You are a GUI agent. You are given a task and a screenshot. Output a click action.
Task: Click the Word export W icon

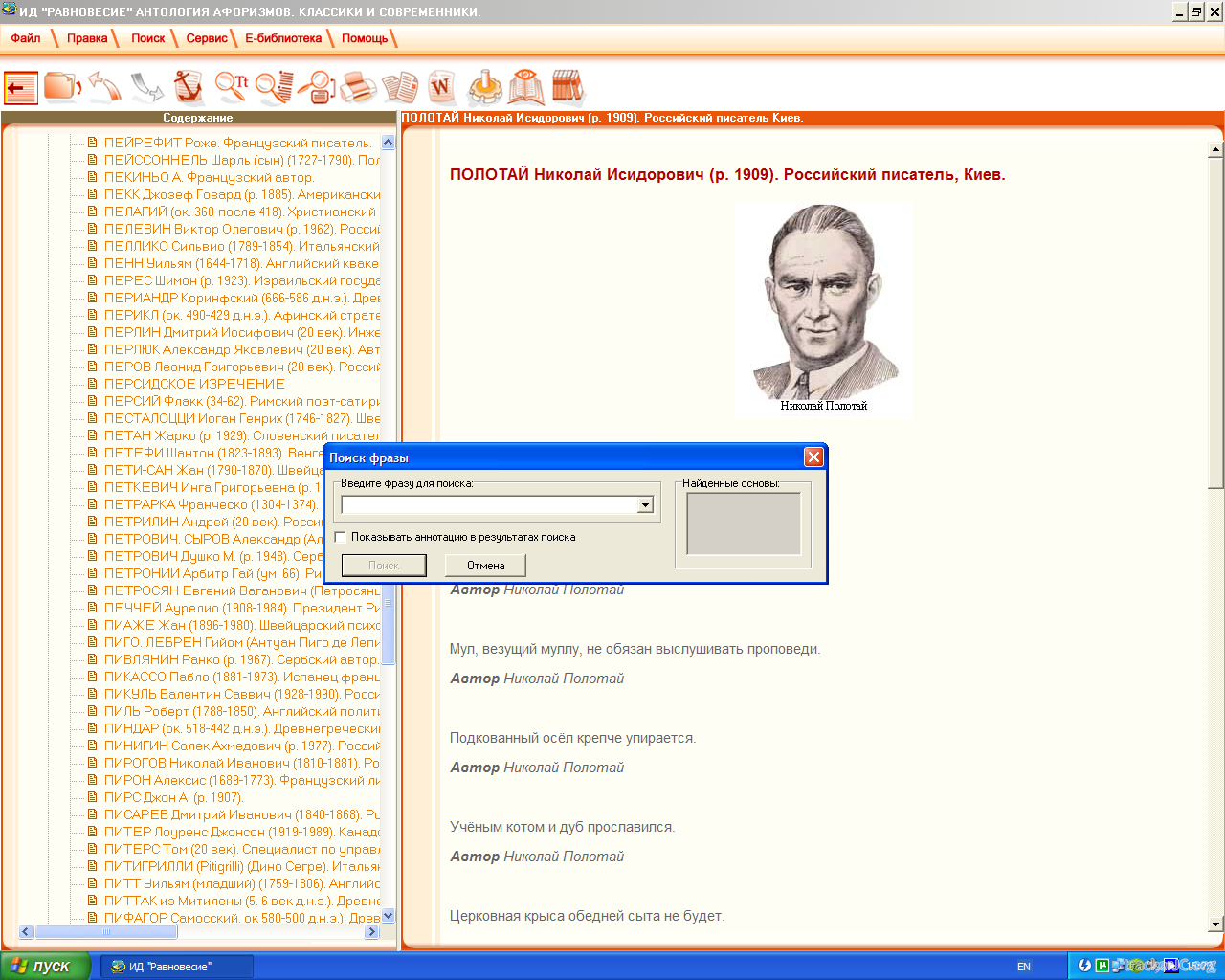tap(441, 87)
